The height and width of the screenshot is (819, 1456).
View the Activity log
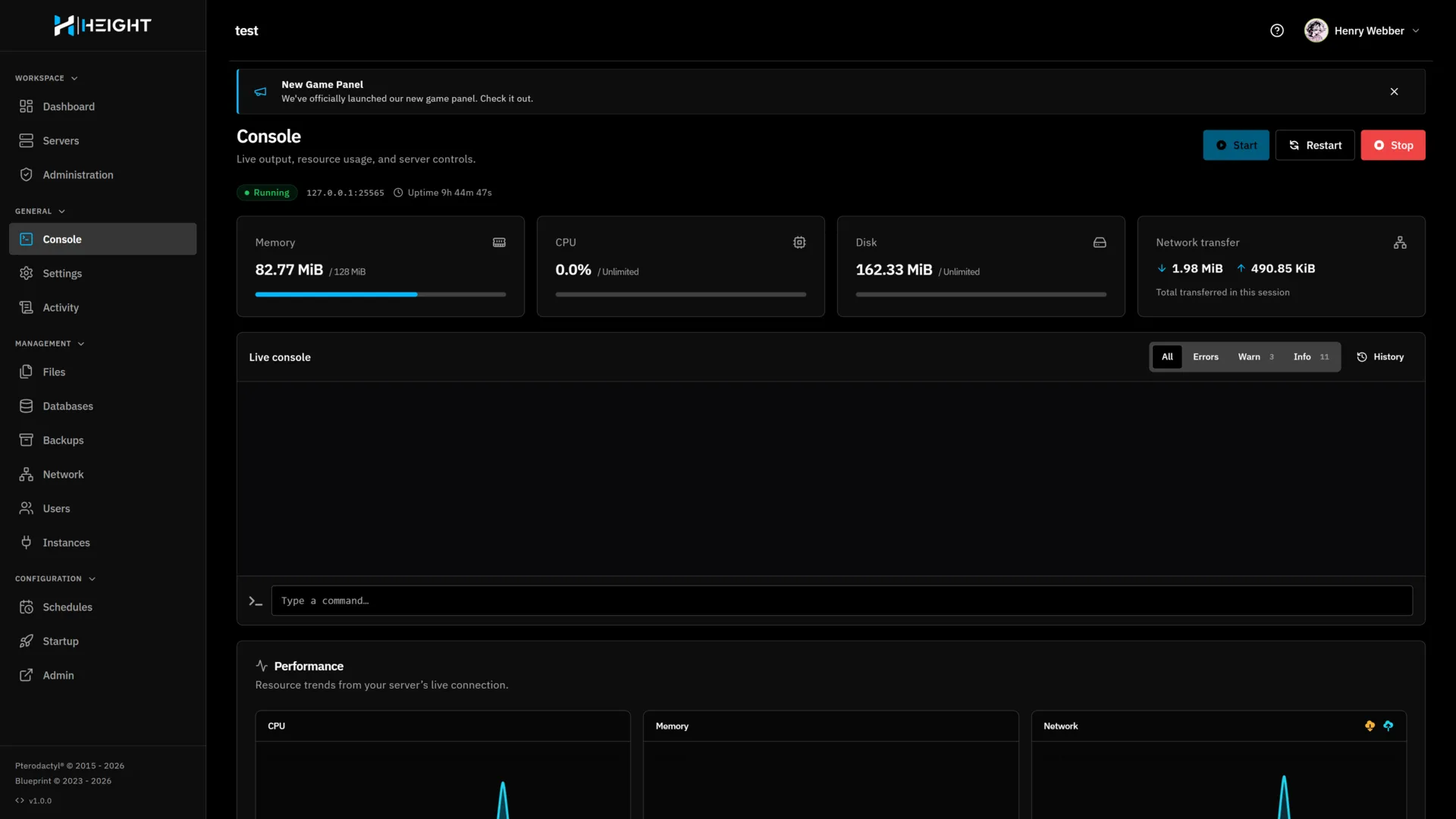pos(102,308)
